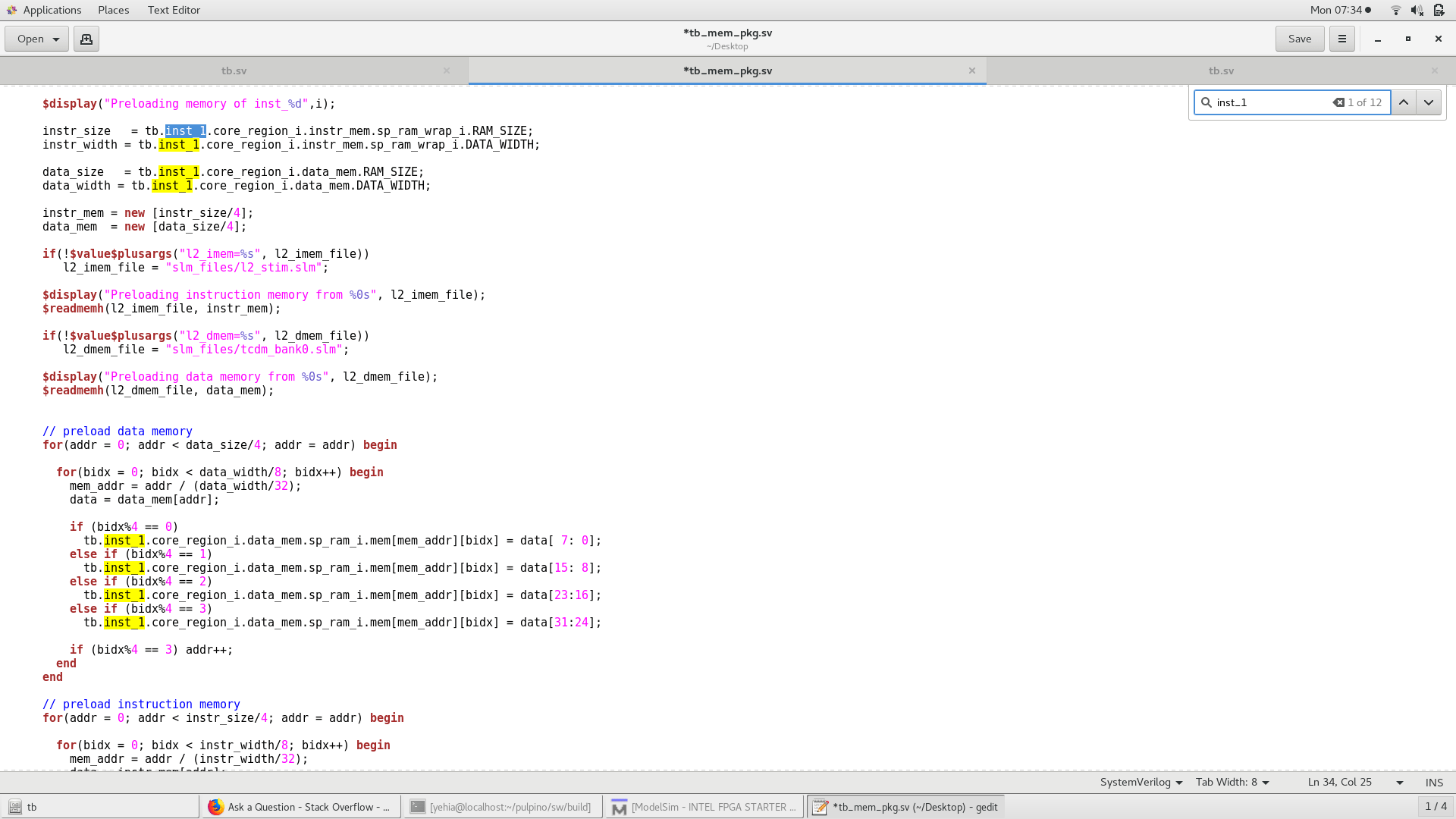Select the gedit taskbar entry
The height and width of the screenshot is (819, 1456).
pyautogui.click(x=906, y=807)
